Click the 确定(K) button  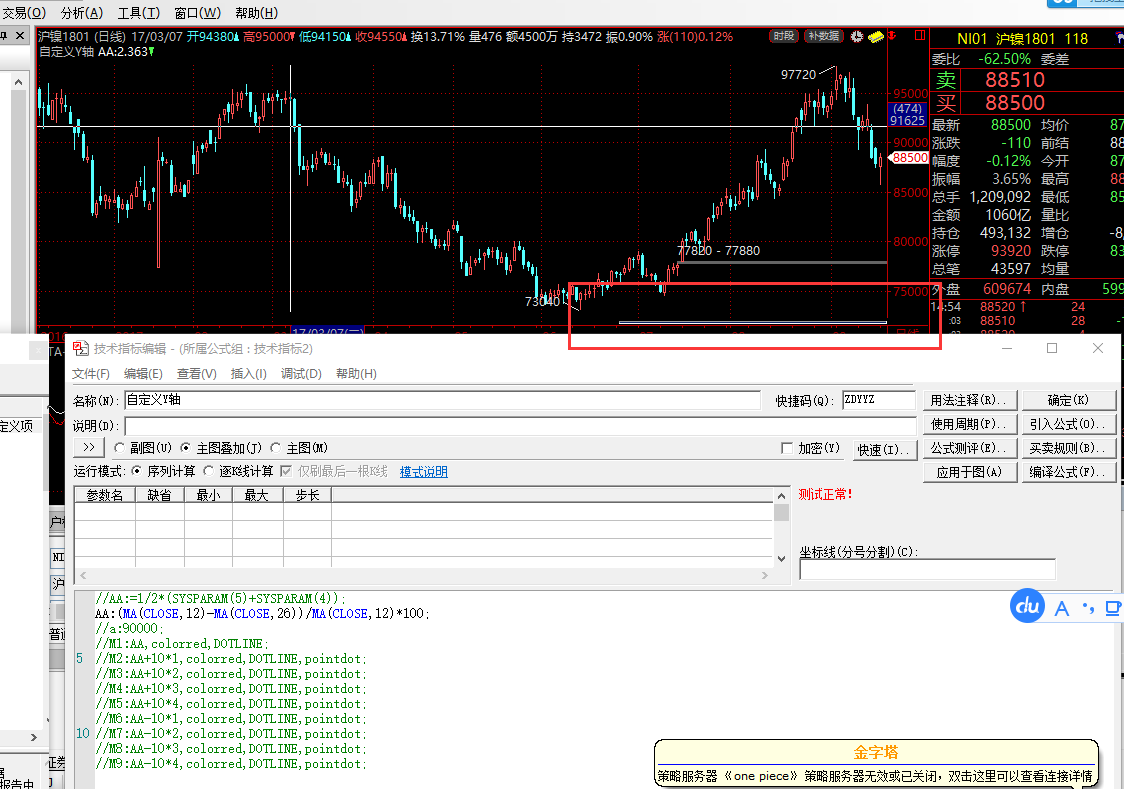pyautogui.click(x=1068, y=400)
